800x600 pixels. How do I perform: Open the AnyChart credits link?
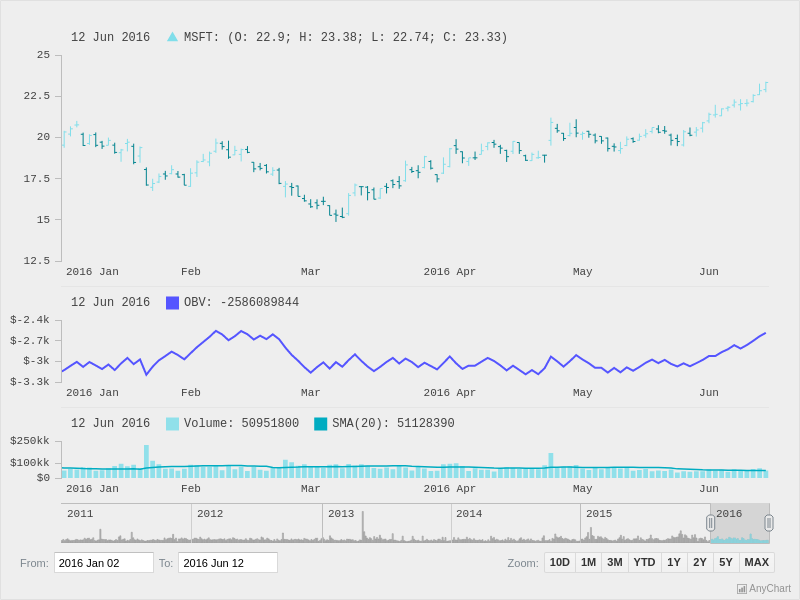(764, 589)
